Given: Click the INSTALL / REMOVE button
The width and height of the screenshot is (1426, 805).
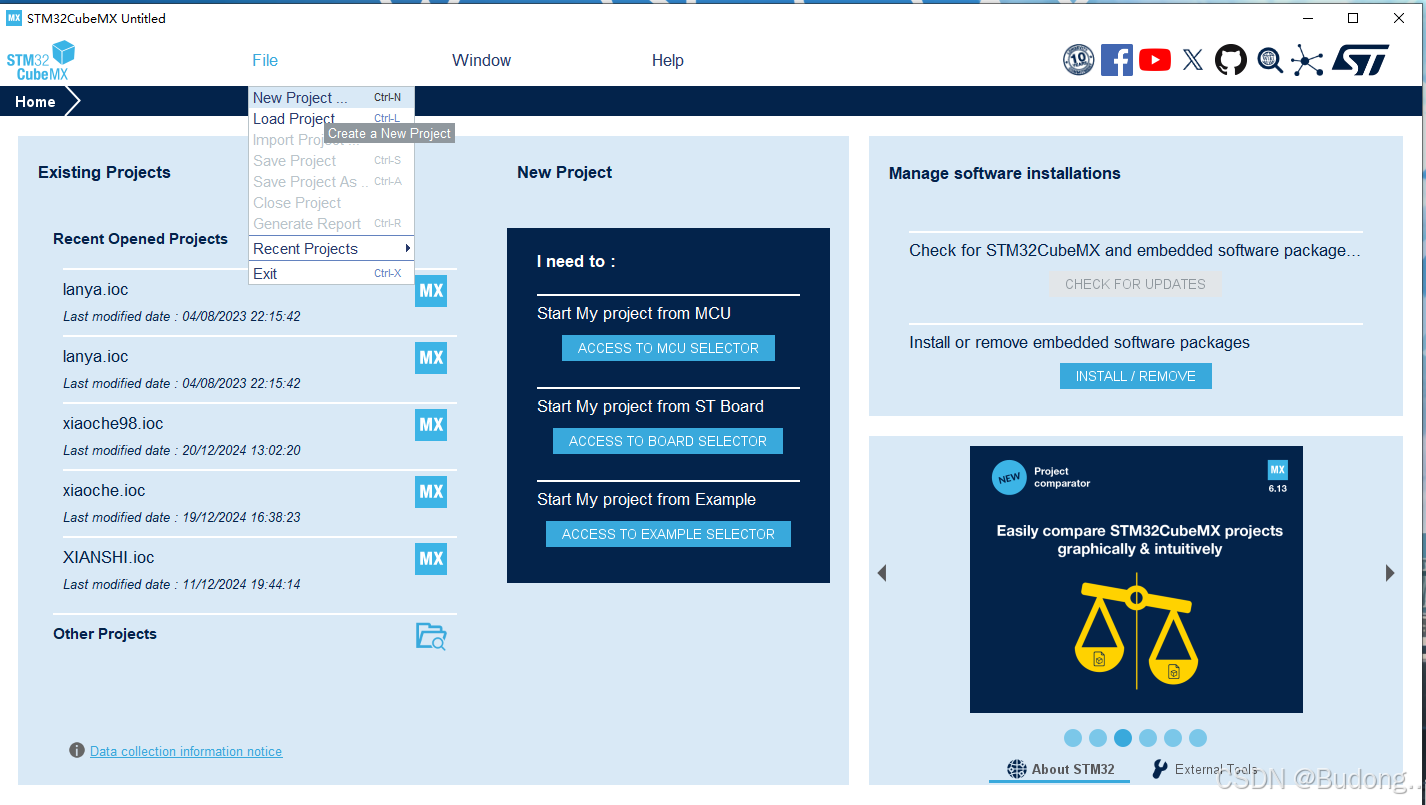Looking at the screenshot, I should [x=1135, y=376].
